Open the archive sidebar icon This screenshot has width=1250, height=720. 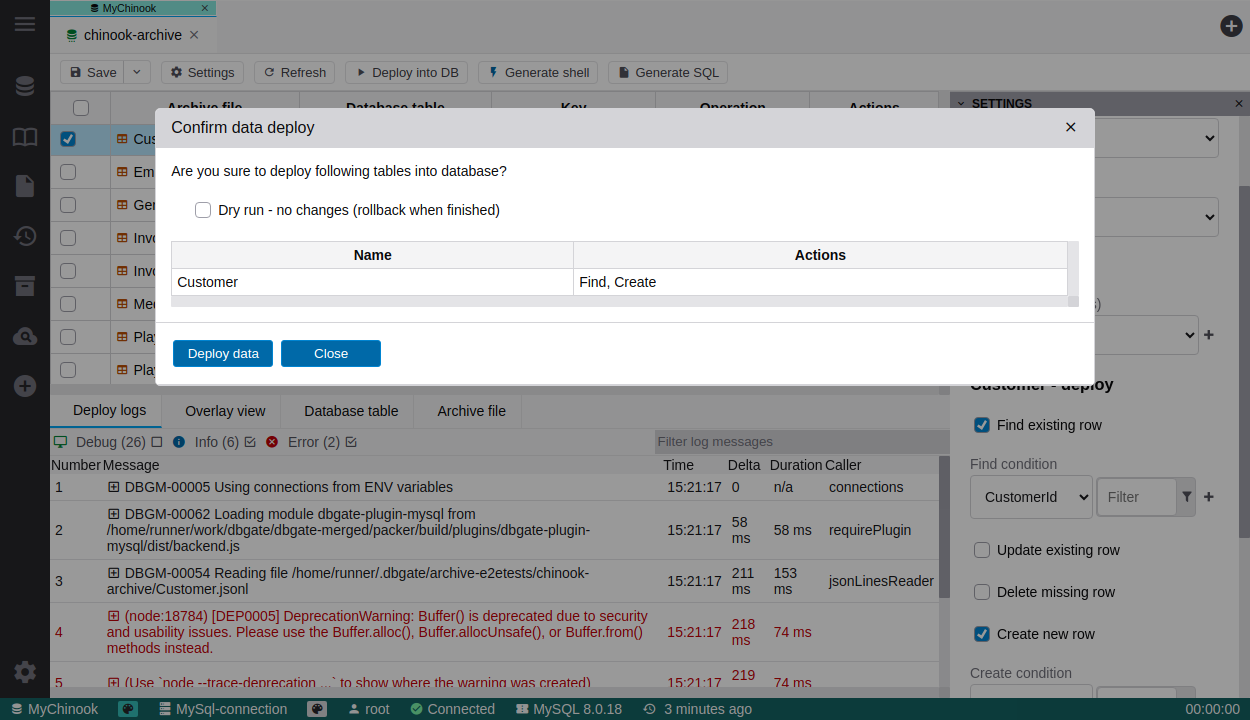coord(25,286)
